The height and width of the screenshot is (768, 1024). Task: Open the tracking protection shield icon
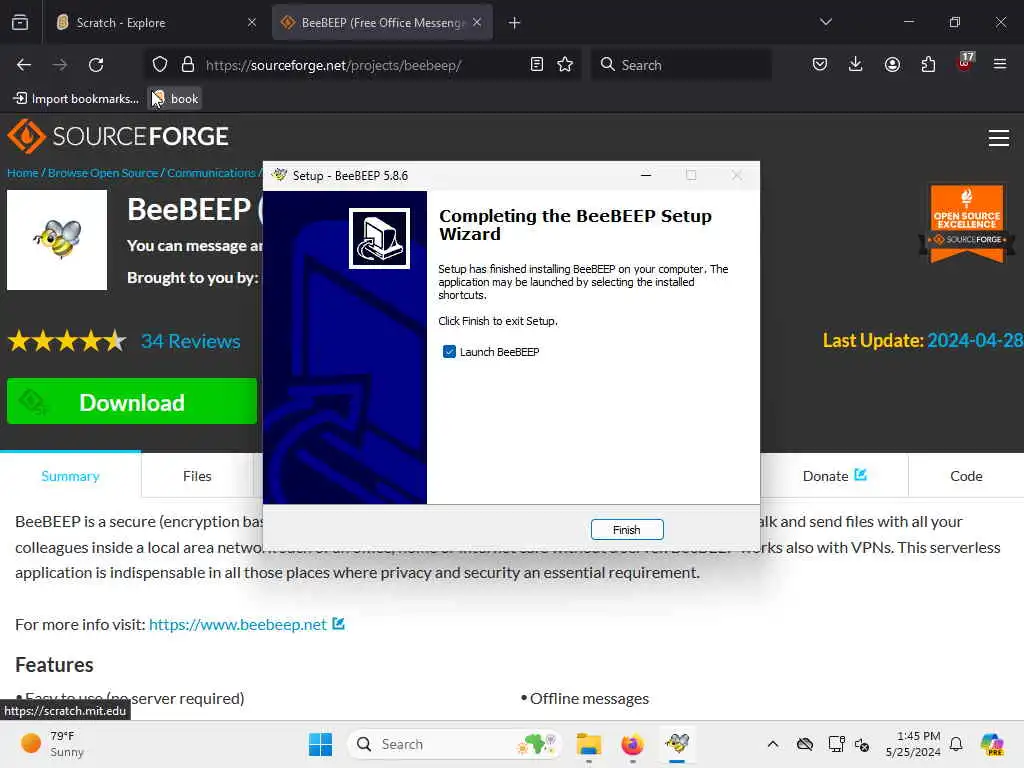tap(160, 65)
